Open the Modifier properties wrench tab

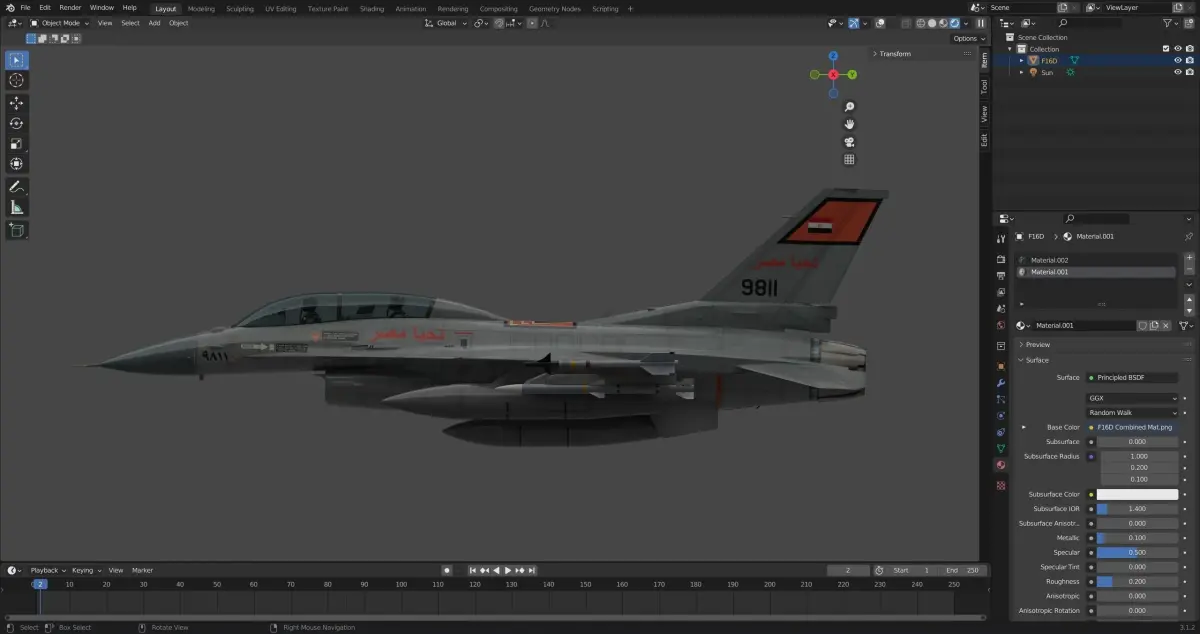click(1001, 383)
